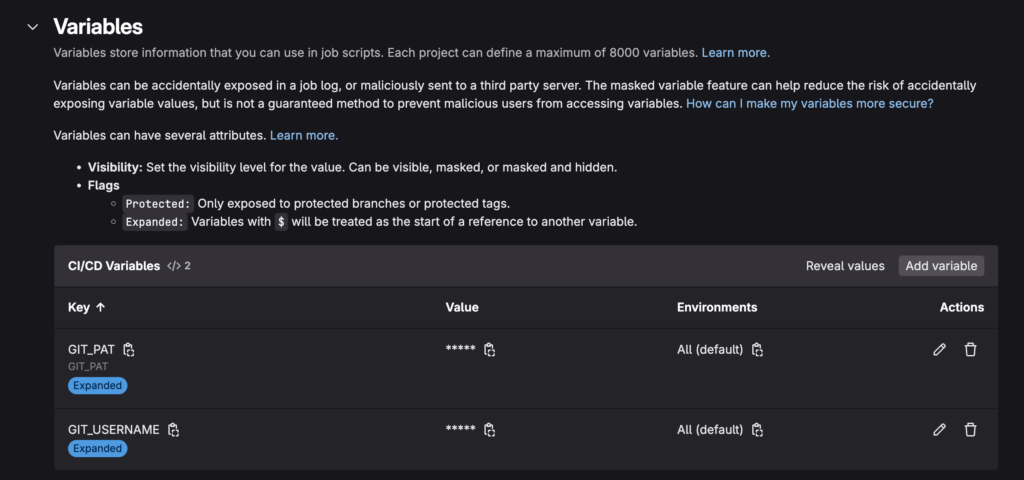Screen dimensions: 1024x480
Task: Delete the GIT_PAT variable
Action: click(970, 349)
